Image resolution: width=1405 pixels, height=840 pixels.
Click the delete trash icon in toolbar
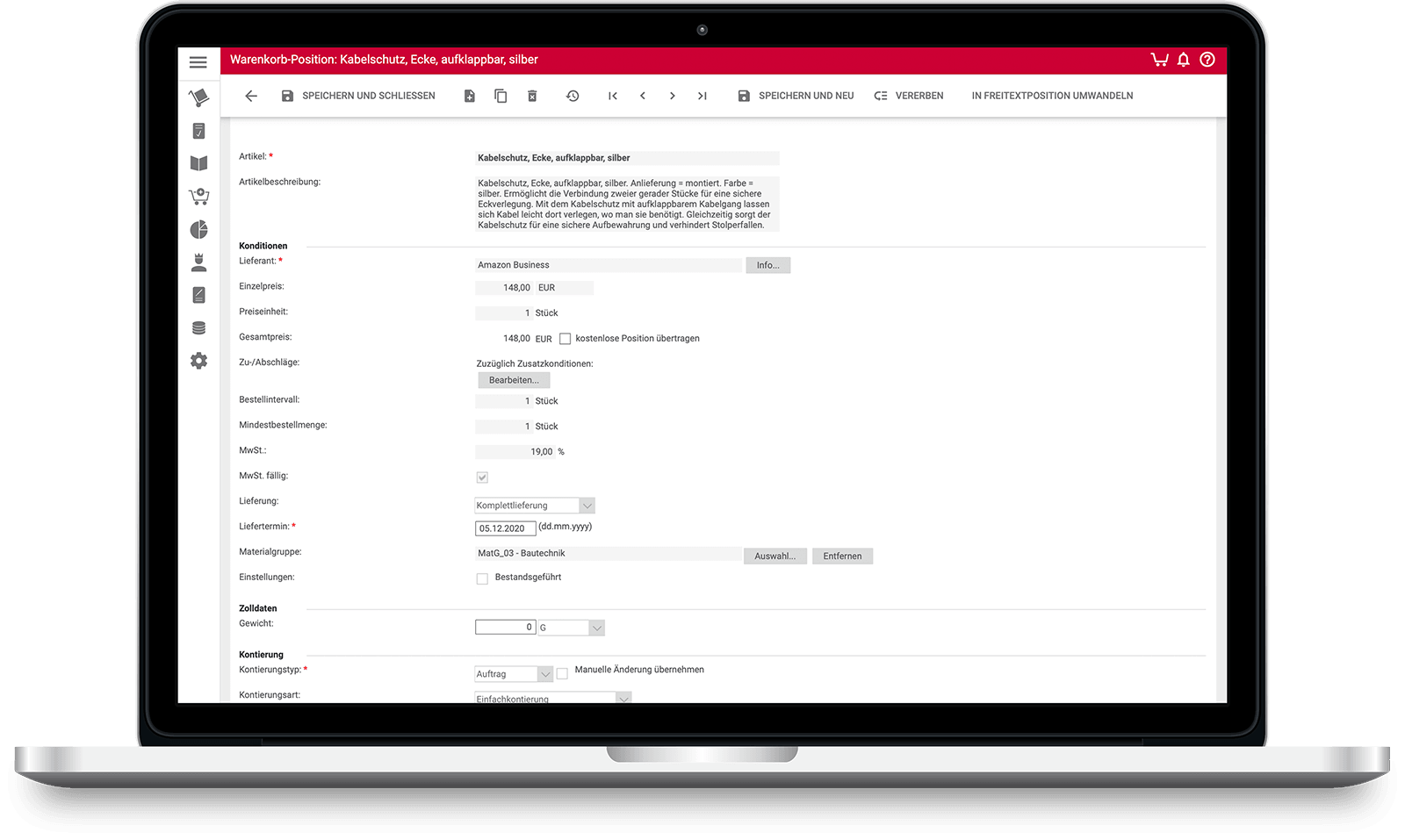pos(532,96)
